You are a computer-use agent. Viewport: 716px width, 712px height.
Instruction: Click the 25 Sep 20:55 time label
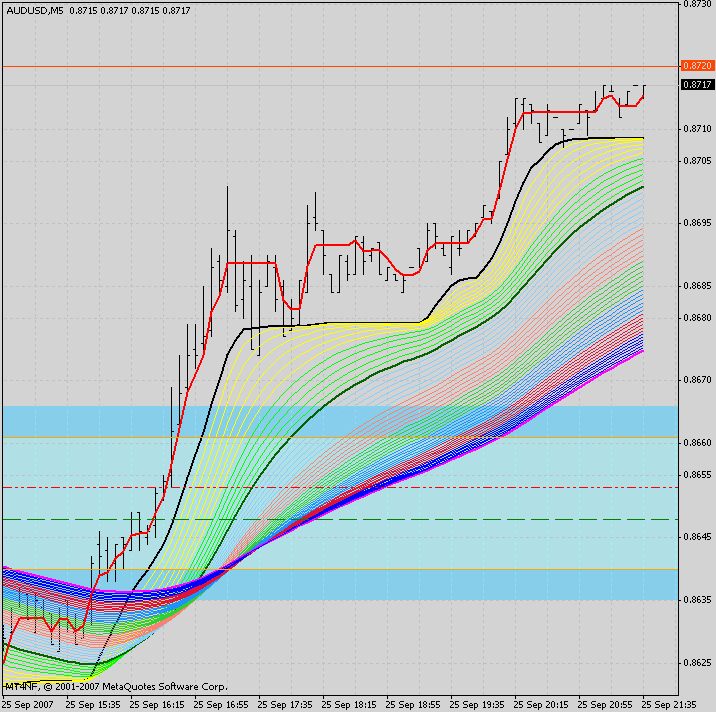pos(605,705)
